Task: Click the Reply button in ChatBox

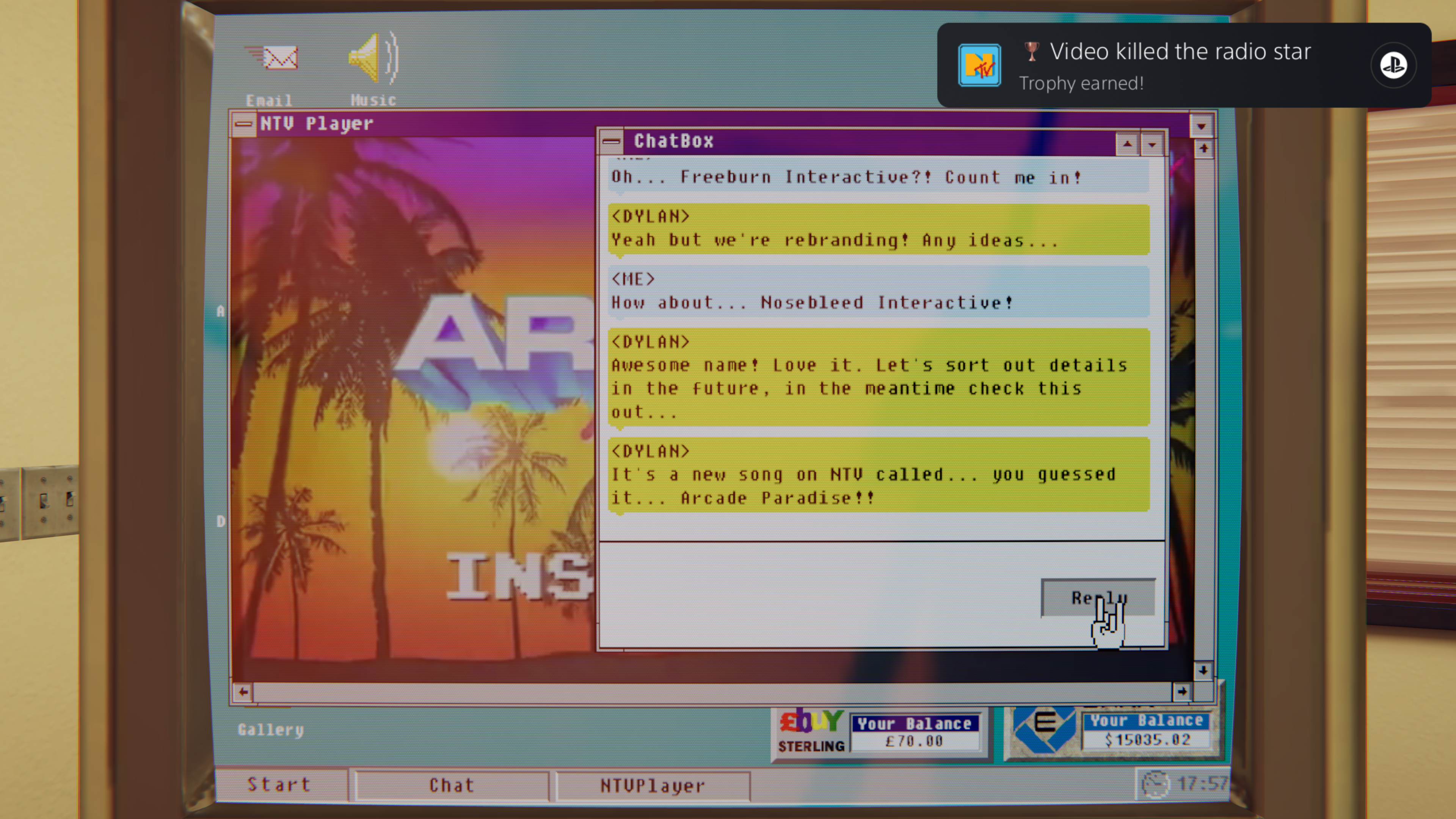Action: (x=1098, y=598)
